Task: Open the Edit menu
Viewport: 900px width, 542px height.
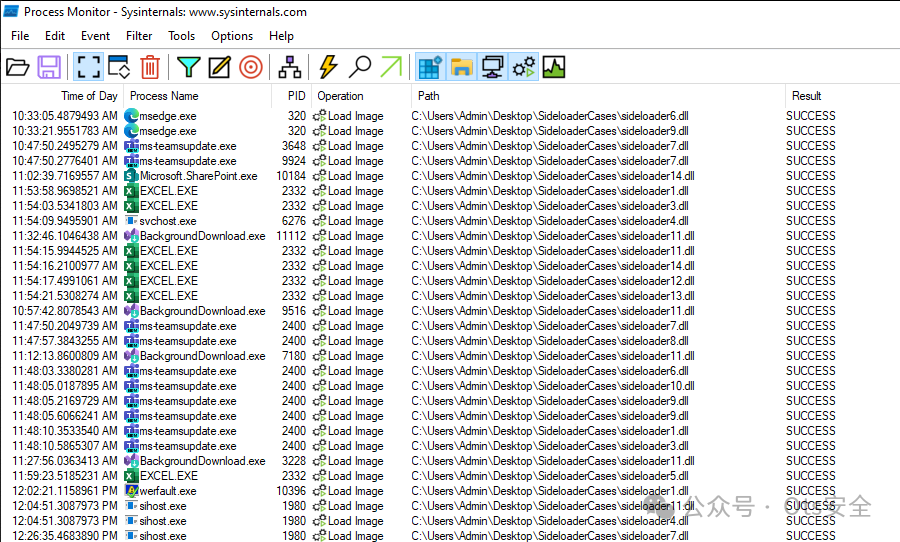Action: (x=55, y=36)
